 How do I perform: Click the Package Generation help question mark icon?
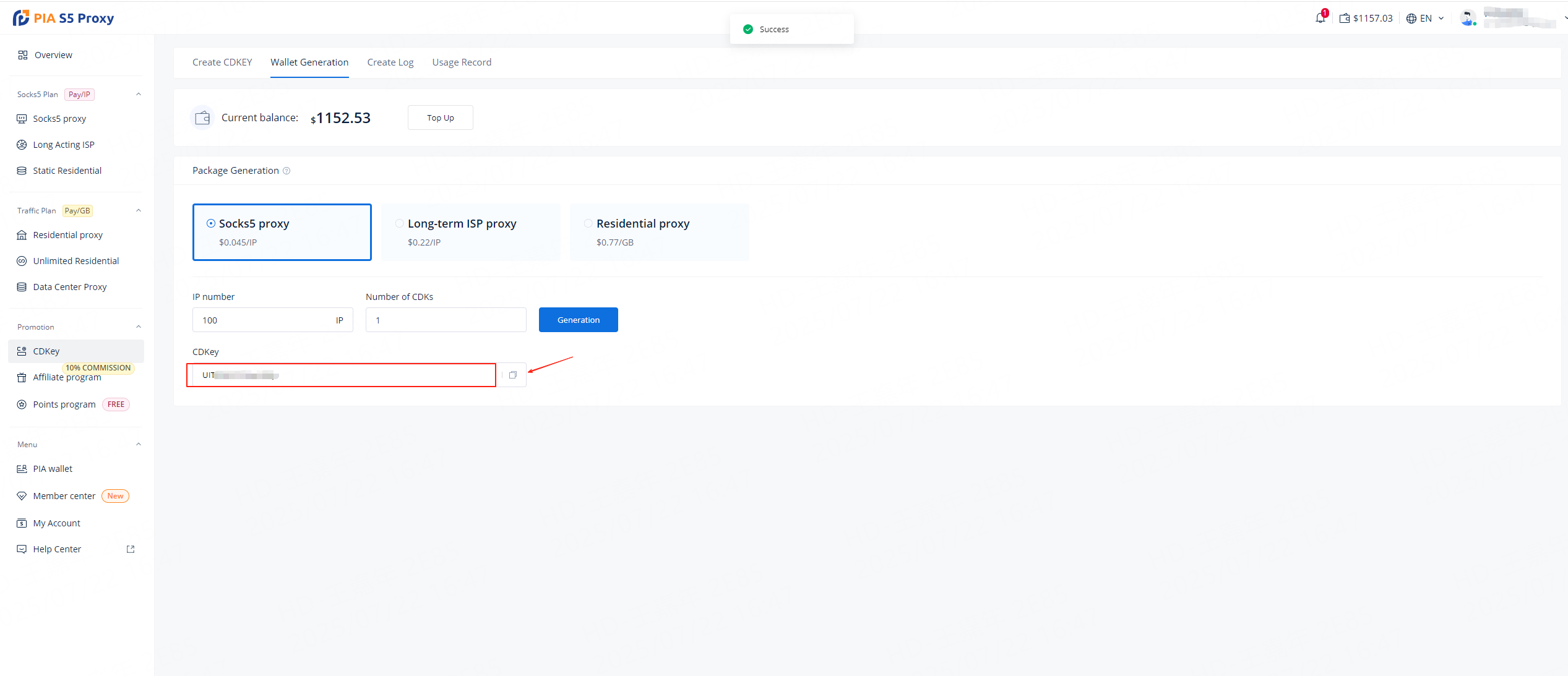pos(286,171)
